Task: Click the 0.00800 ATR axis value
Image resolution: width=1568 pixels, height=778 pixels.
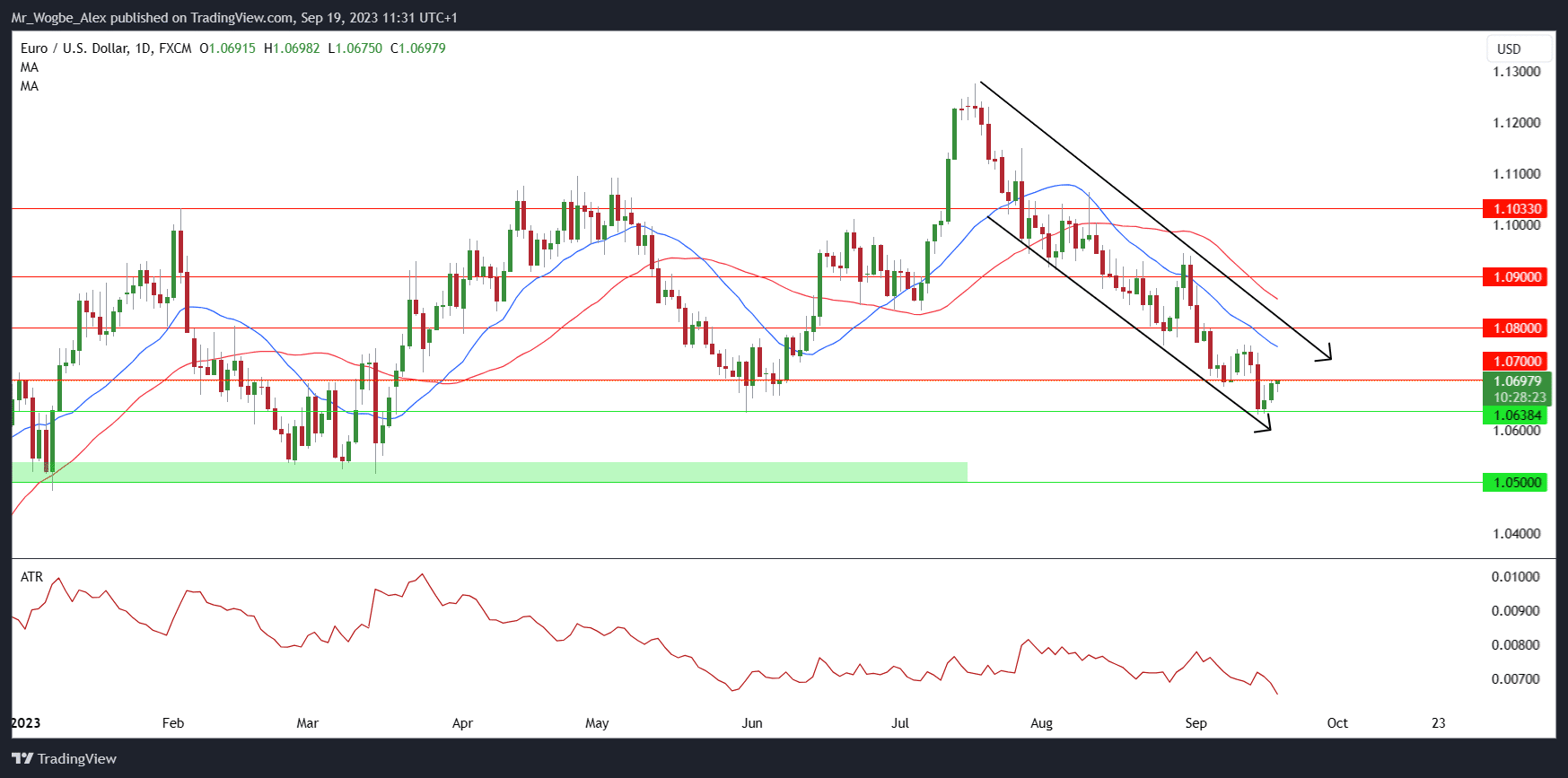Action: click(x=1516, y=645)
